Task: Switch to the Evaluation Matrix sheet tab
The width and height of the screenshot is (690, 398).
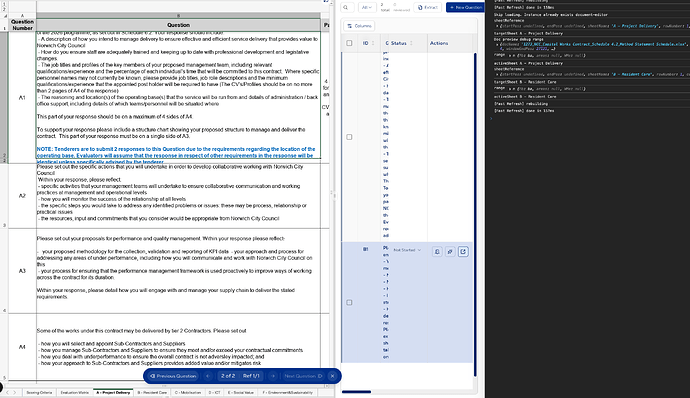Action: click(74, 392)
